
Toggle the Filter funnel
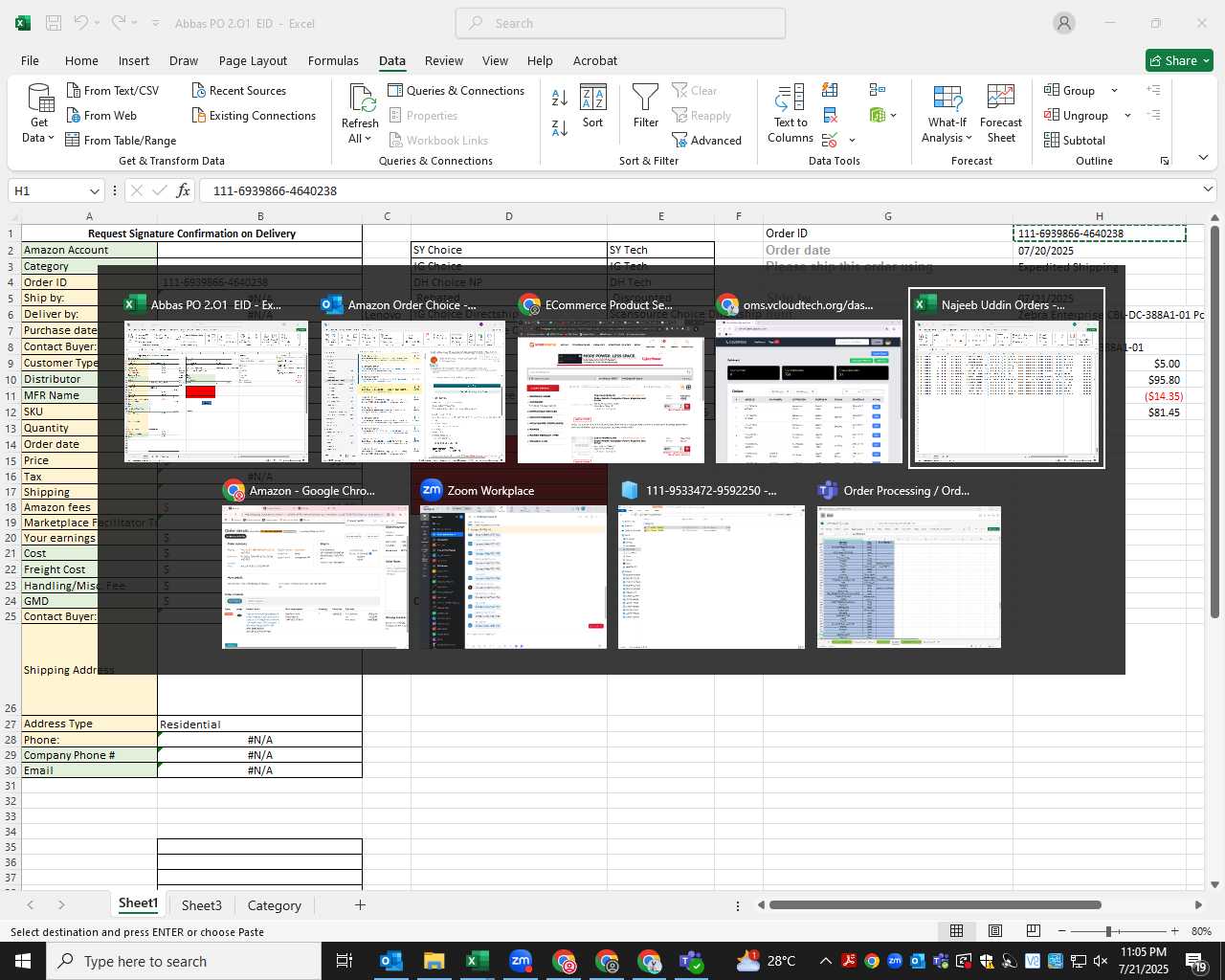click(x=646, y=106)
